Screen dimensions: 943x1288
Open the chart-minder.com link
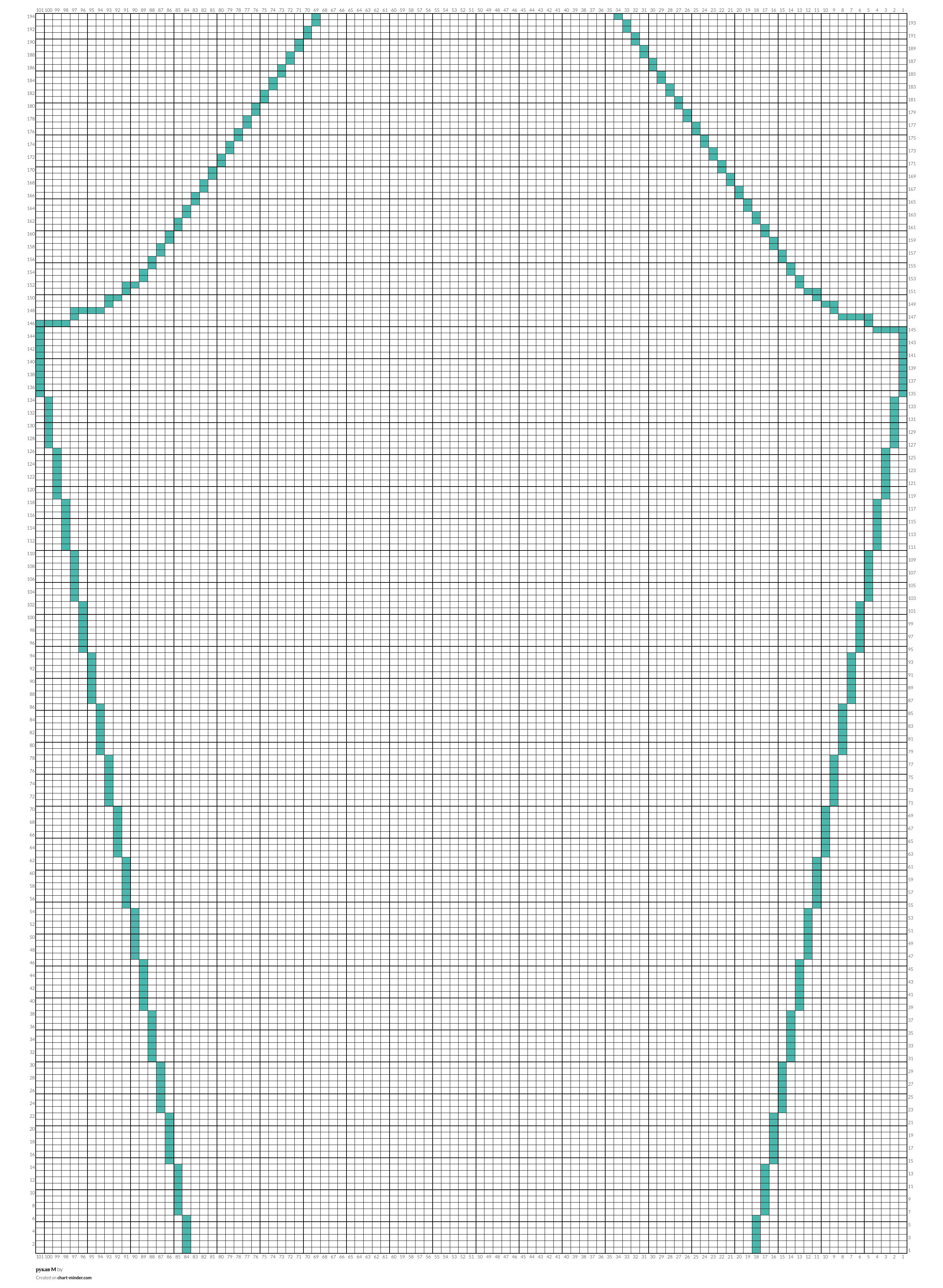(x=74, y=1278)
